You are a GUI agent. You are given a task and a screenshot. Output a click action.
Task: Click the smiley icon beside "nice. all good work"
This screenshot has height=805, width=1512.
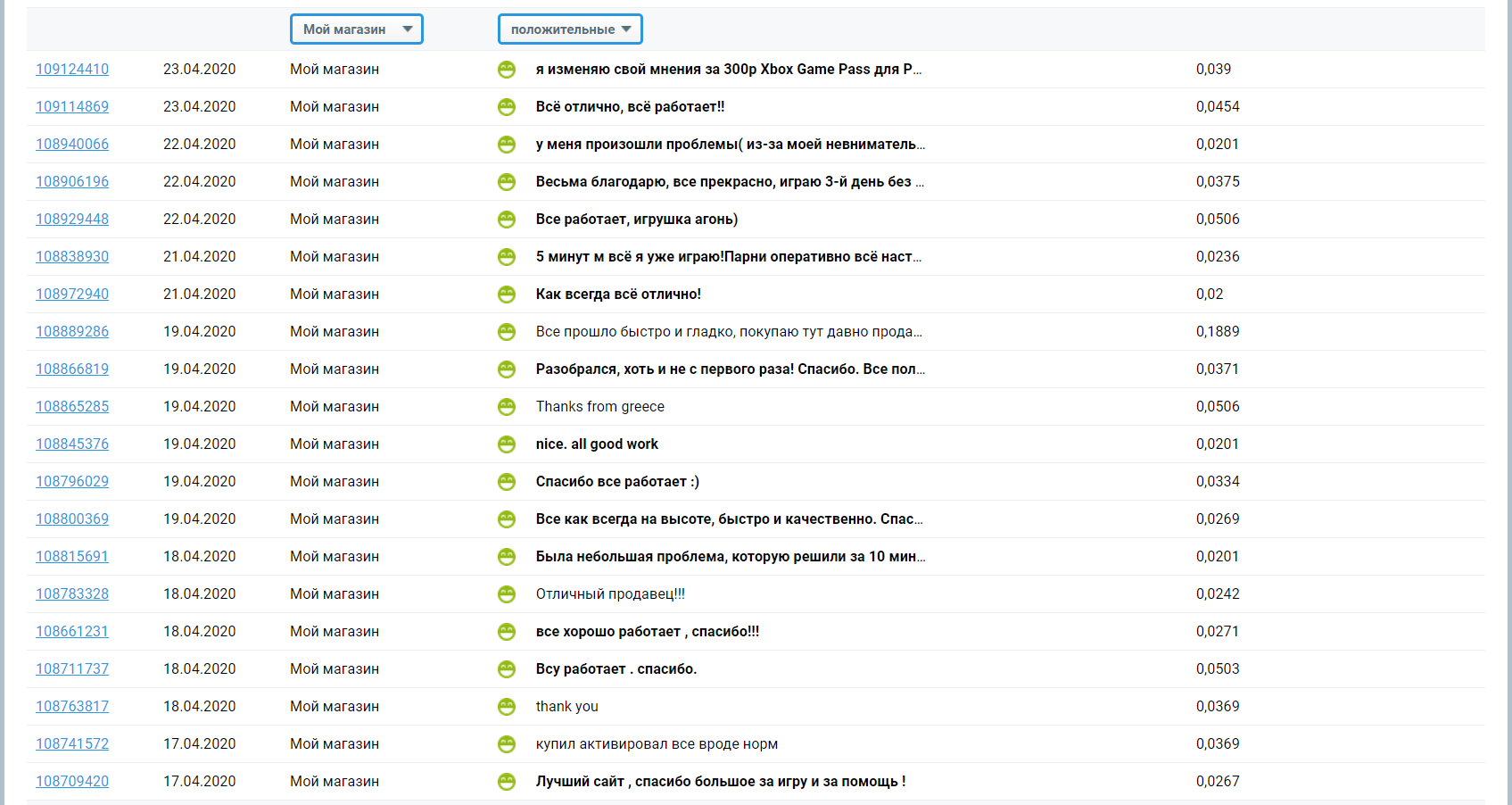[x=507, y=444]
